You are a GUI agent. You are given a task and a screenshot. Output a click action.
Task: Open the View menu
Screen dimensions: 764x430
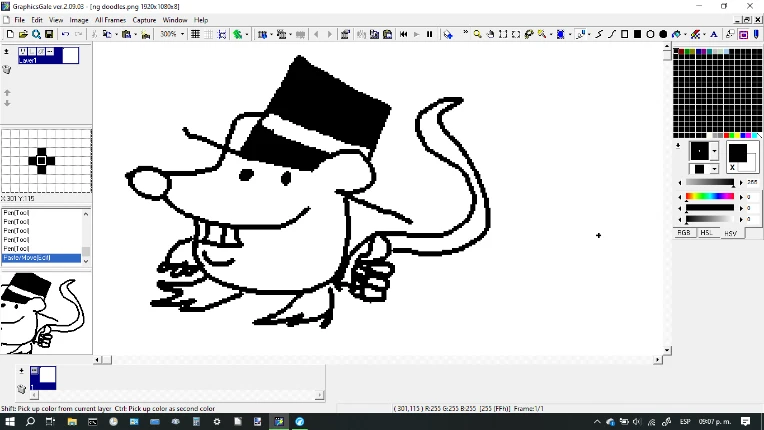(56, 20)
